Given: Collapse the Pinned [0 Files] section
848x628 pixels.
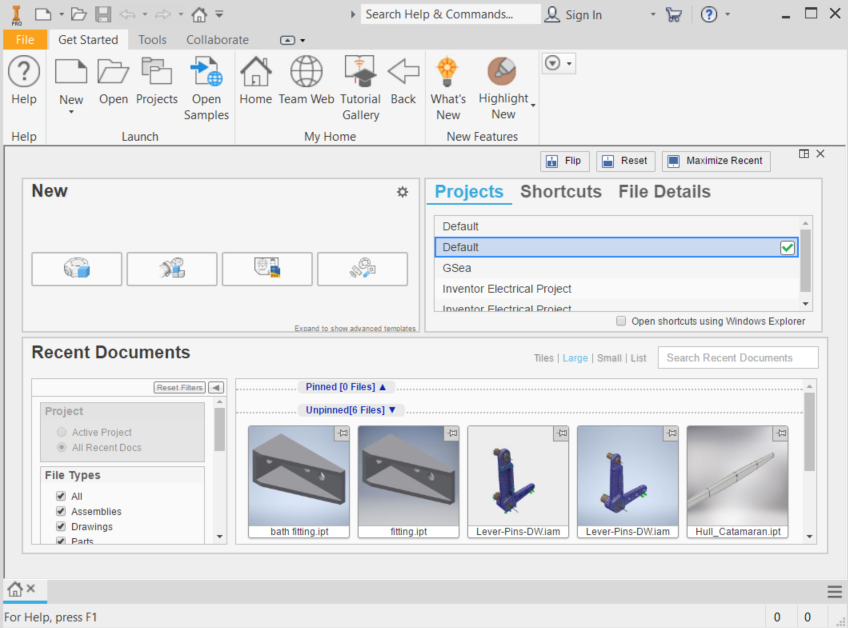Looking at the screenshot, I should 383,387.
